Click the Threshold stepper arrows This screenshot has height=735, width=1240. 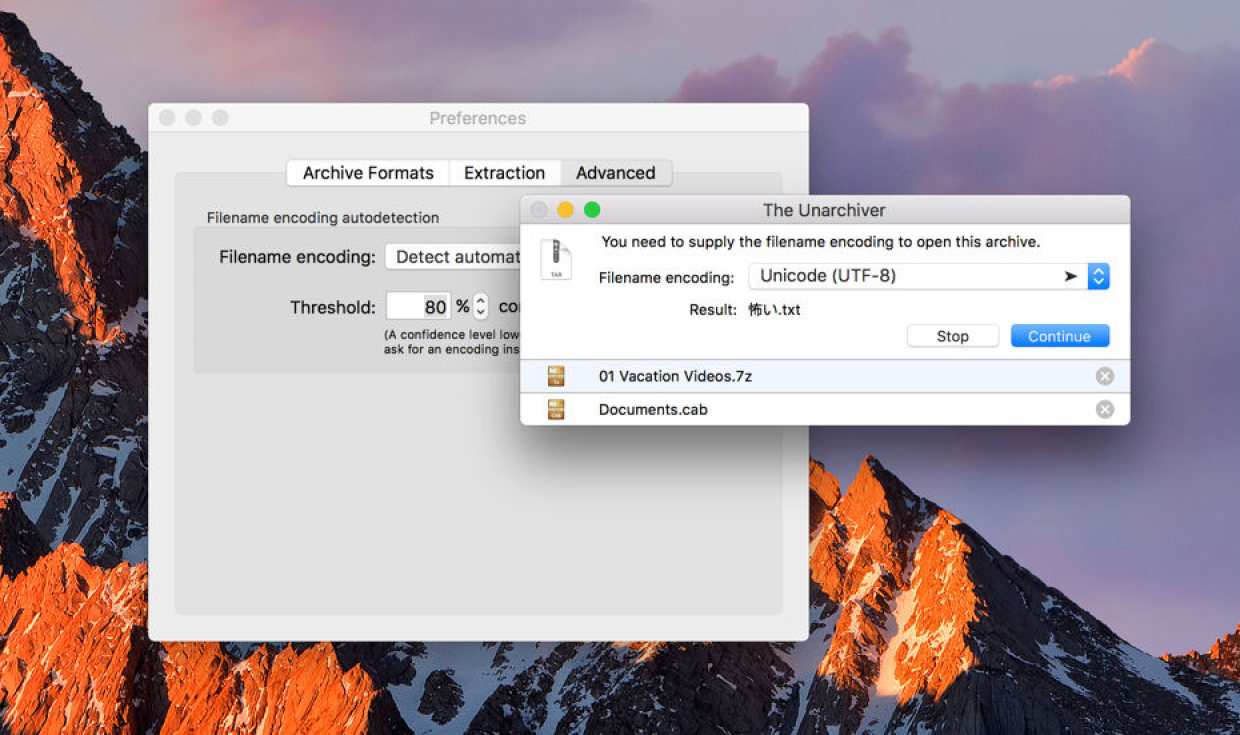(x=480, y=307)
